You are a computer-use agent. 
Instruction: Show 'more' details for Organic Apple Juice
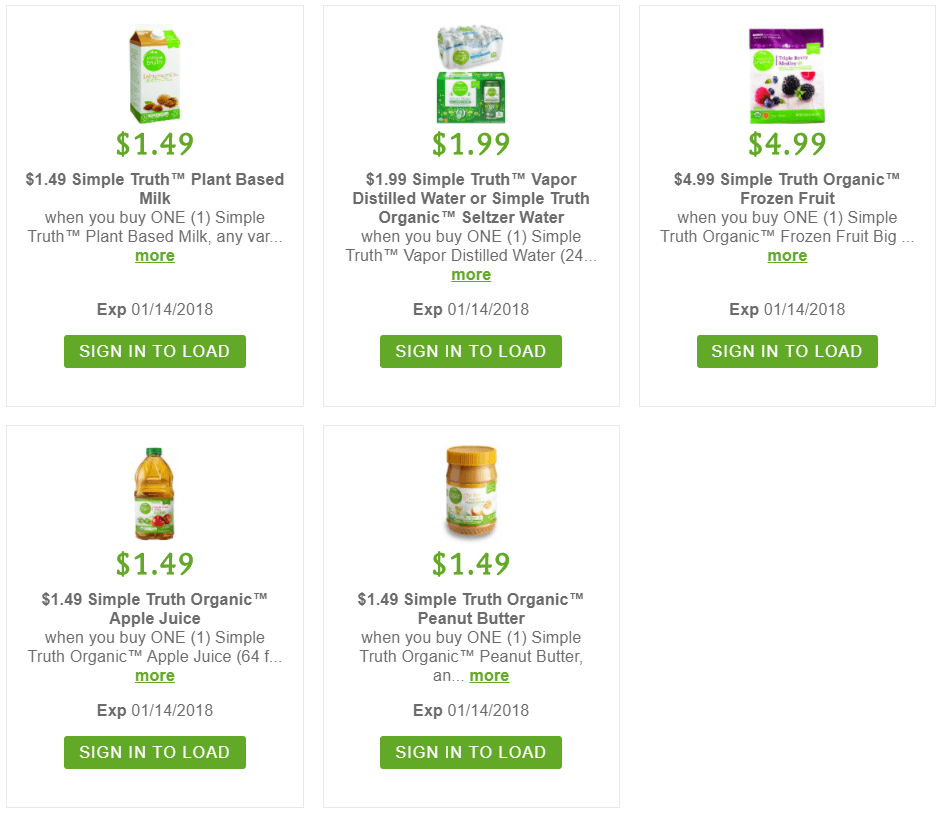pos(155,676)
